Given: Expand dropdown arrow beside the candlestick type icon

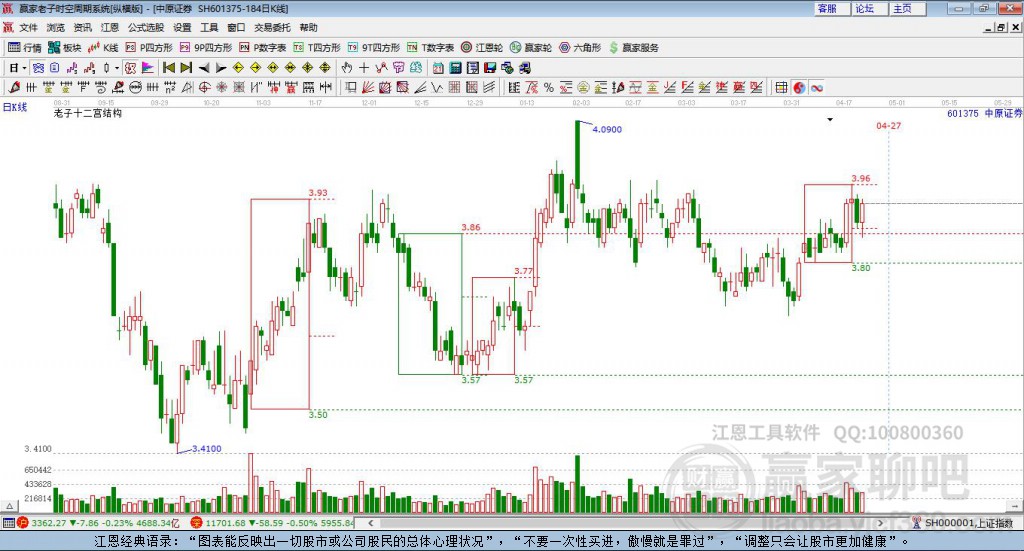Looking at the screenshot, I should pyautogui.click(x=117, y=68).
